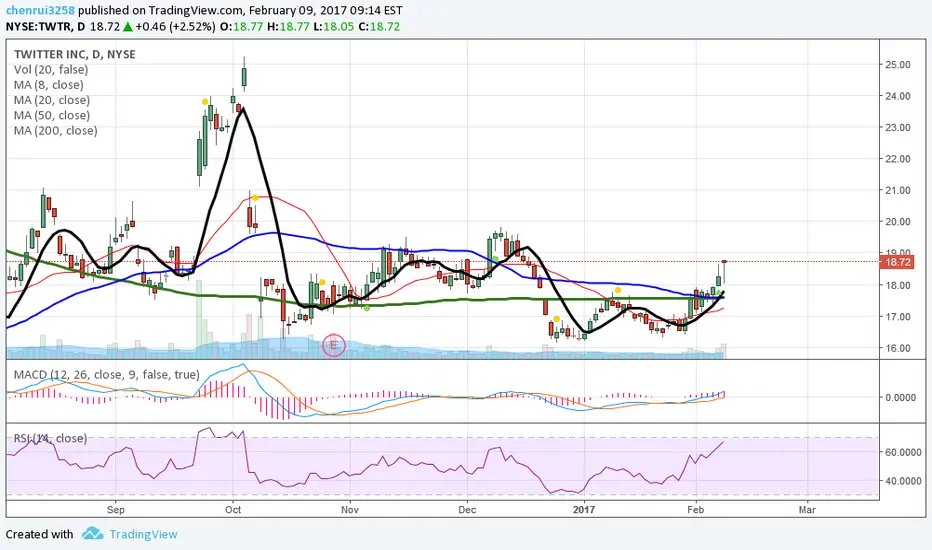Click the L:18.05 low value
Viewport: 932px width, 550px height.
click(x=334, y=27)
